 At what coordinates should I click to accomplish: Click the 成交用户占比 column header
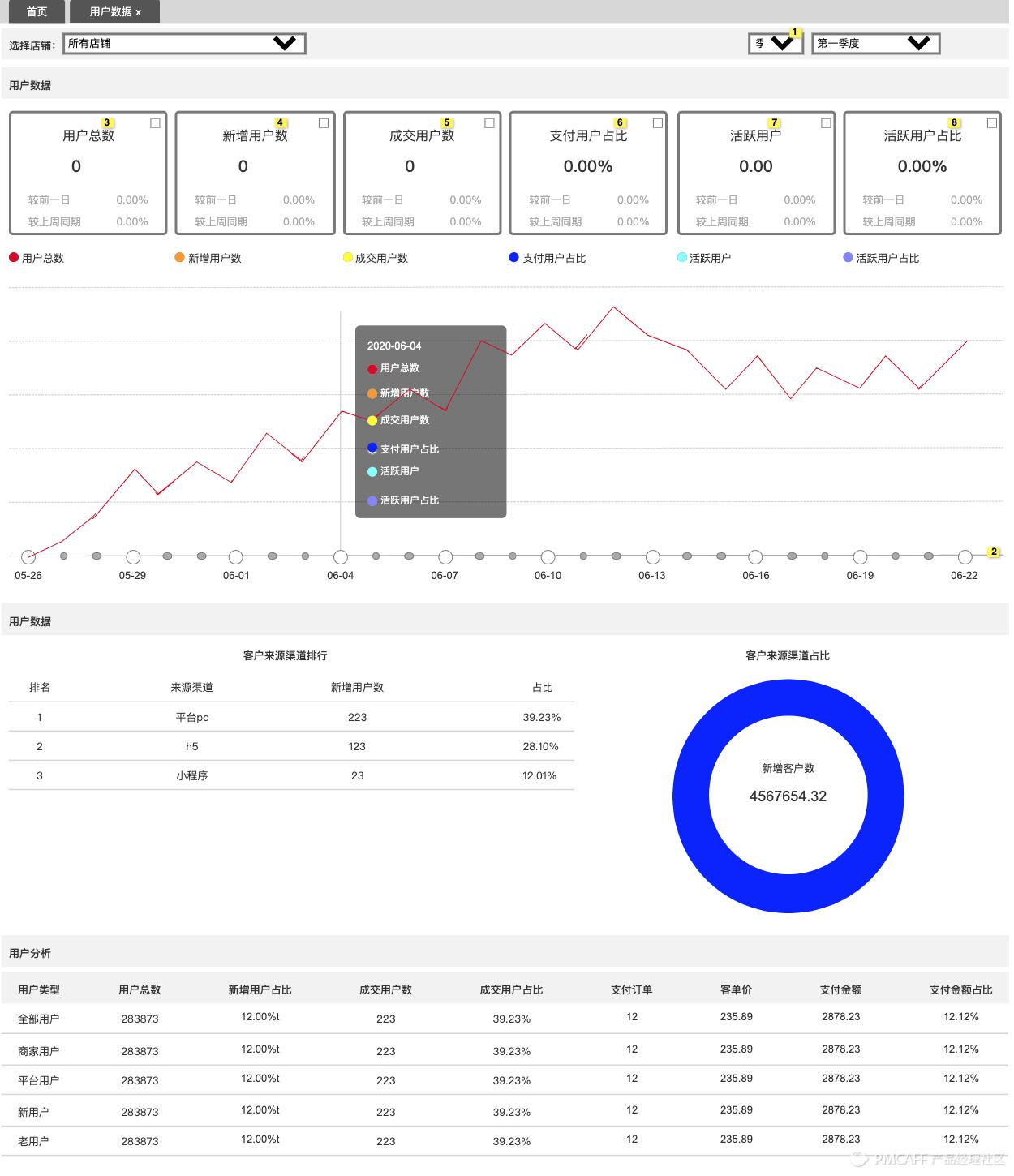tap(511, 989)
